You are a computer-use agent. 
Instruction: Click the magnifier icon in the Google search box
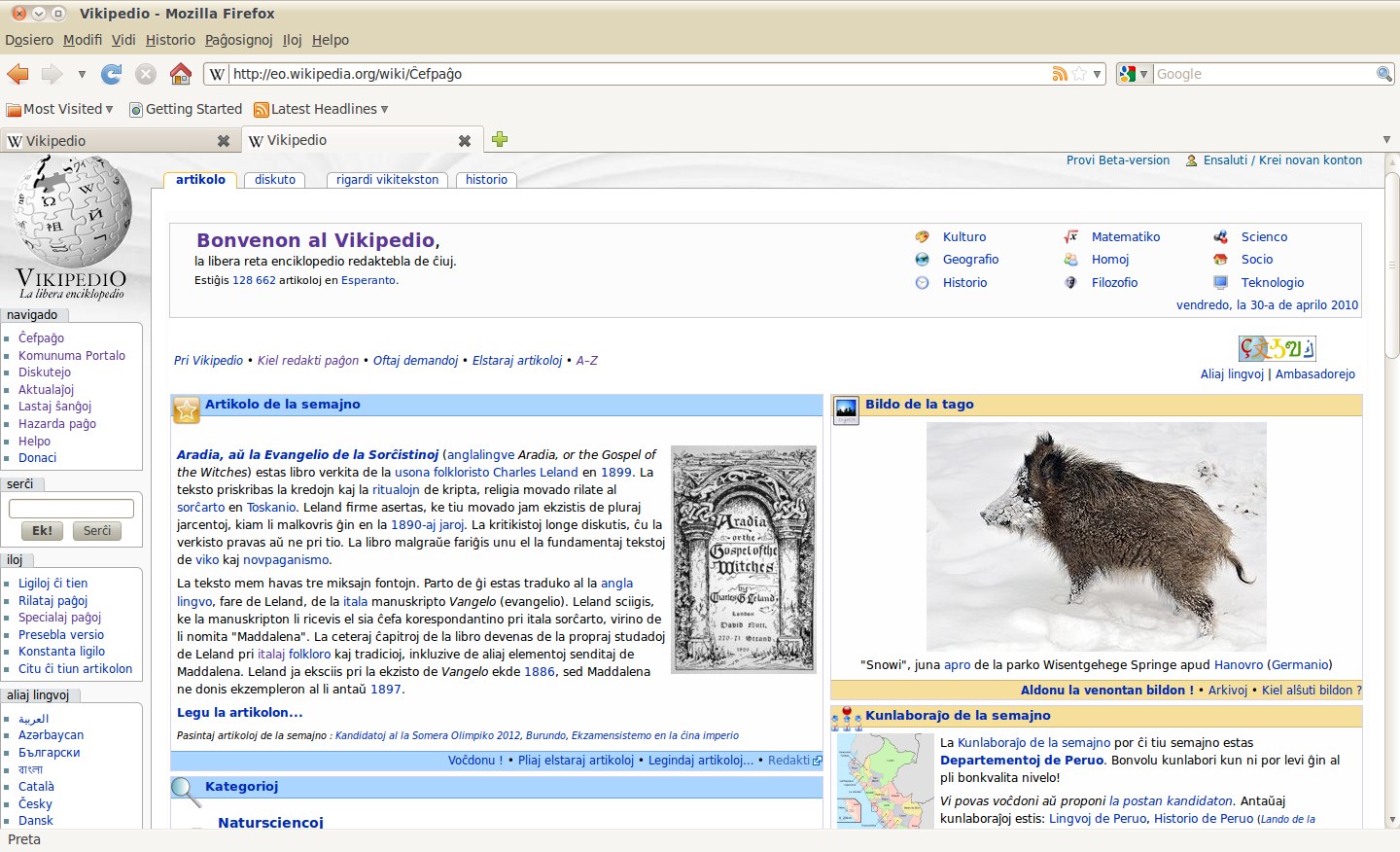(1384, 74)
